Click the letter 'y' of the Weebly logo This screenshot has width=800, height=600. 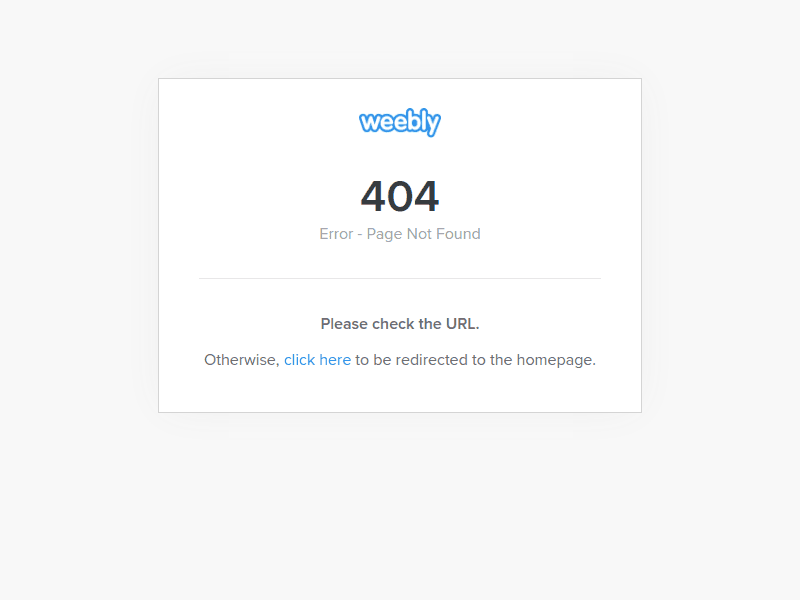pyautogui.click(x=434, y=126)
